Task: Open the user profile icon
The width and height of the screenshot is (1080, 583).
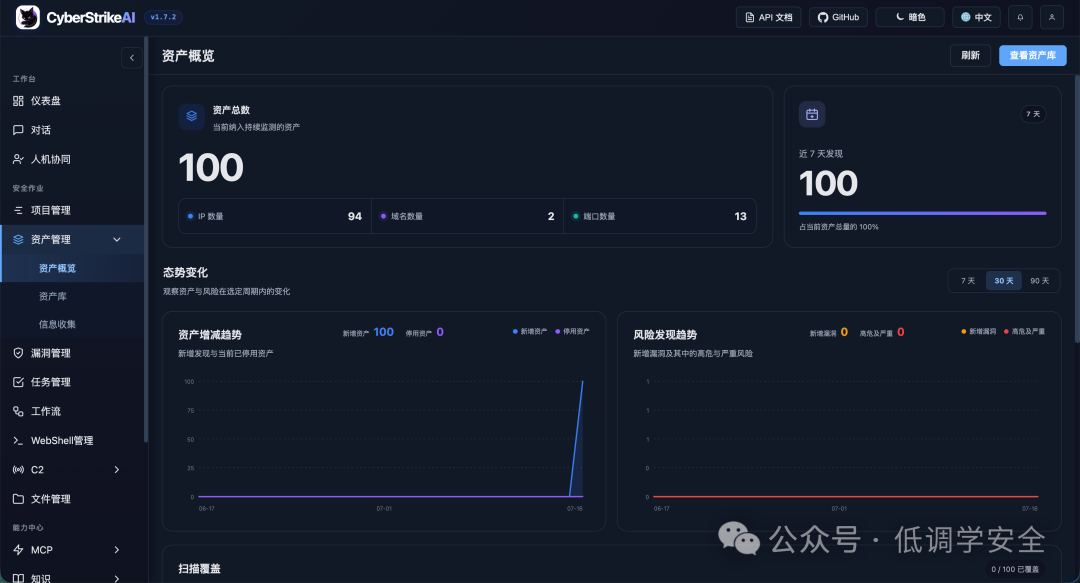Action: [1052, 17]
